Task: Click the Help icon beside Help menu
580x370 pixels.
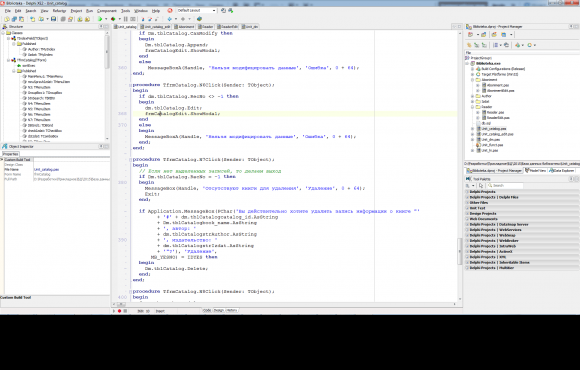Action: coord(170,10)
